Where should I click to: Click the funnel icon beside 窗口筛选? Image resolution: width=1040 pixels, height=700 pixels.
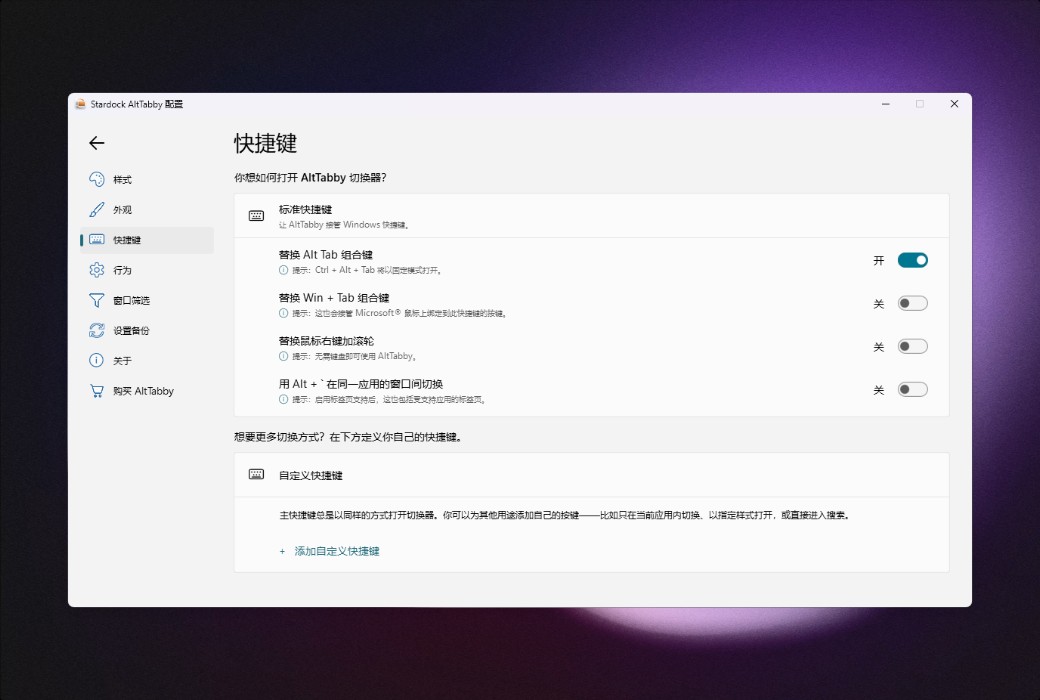pyautogui.click(x=97, y=300)
